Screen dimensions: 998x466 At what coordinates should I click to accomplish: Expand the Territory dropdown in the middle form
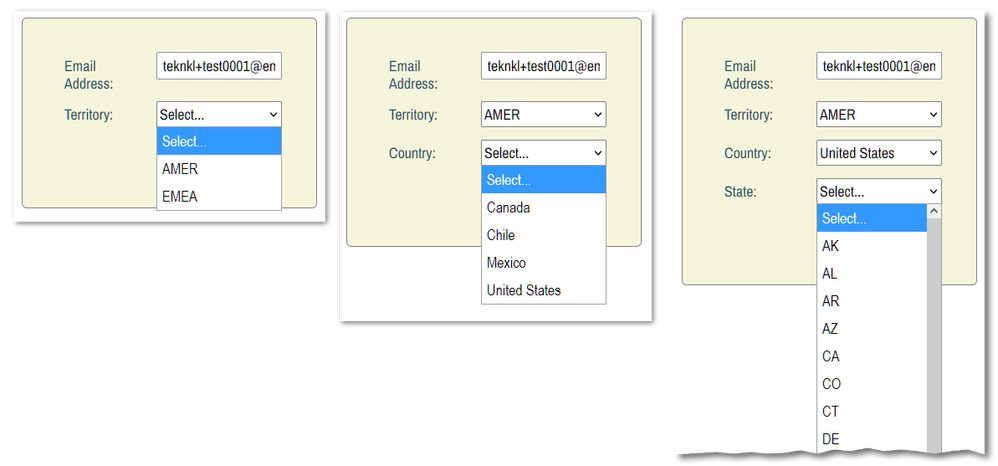click(544, 115)
